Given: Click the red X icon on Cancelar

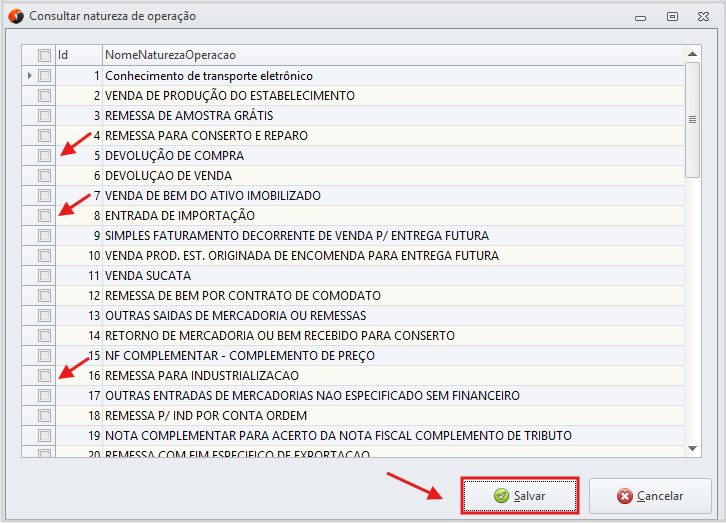Looking at the screenshot, I should point(625,496).
